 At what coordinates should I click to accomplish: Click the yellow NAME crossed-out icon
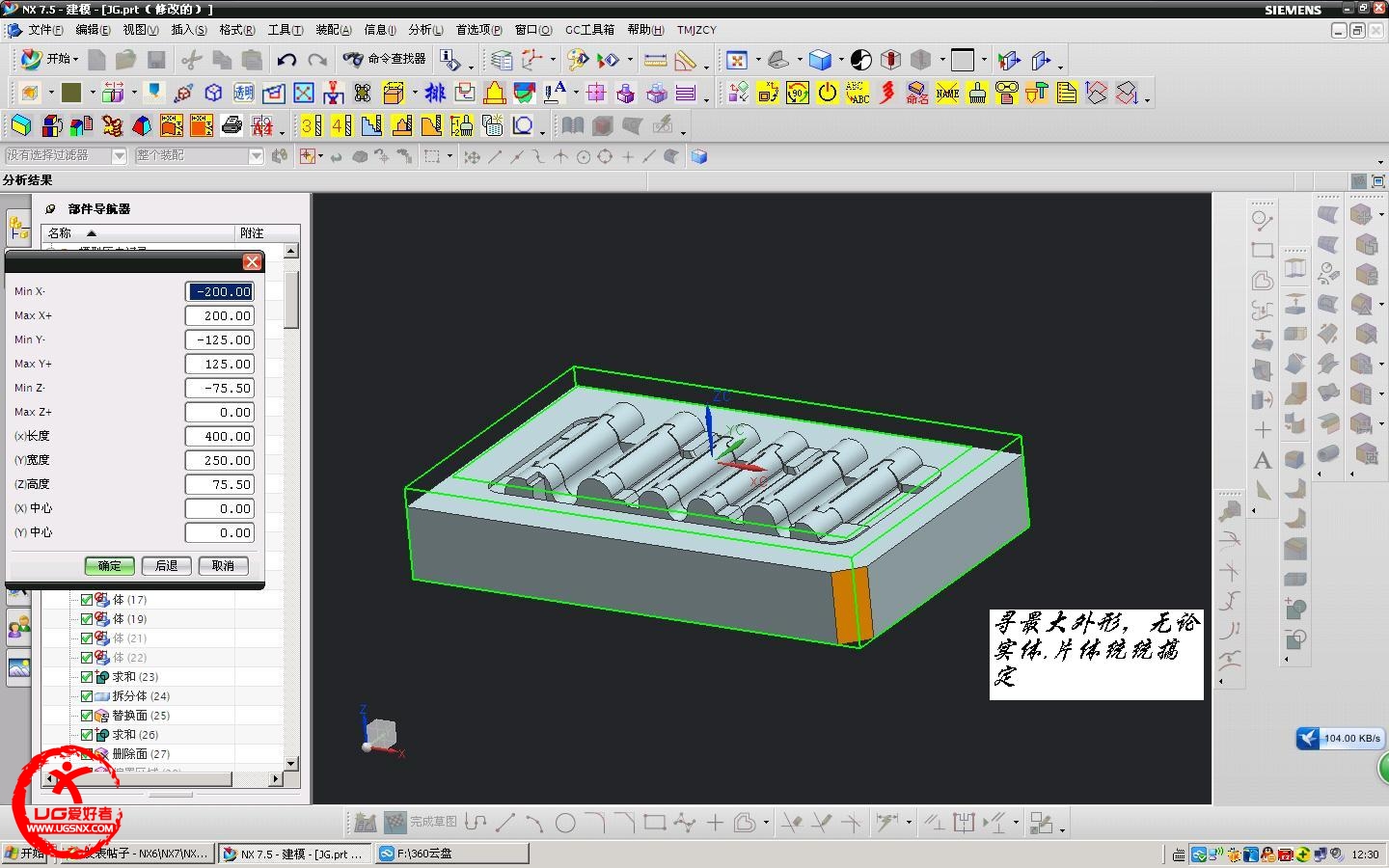(947, 93)
